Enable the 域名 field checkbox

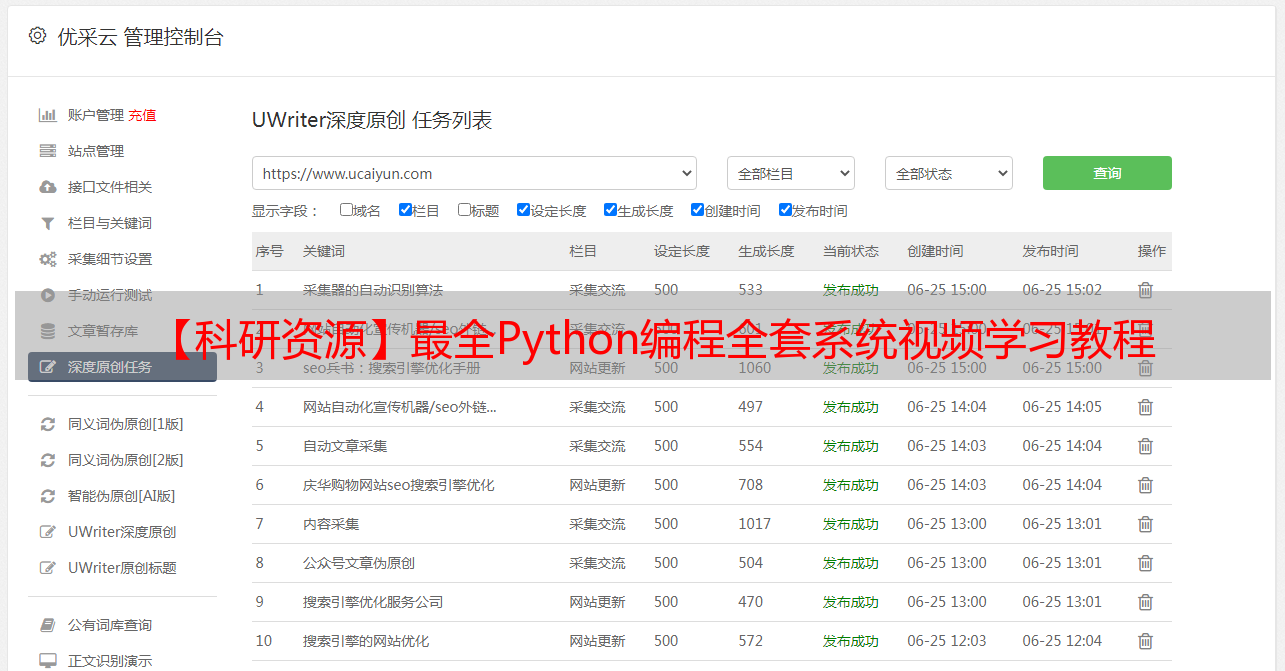pyautogui.click(x=346, y=210)
